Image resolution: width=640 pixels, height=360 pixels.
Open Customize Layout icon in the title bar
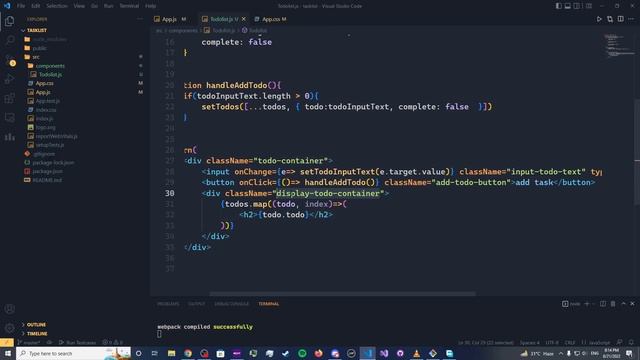(589, 6)
